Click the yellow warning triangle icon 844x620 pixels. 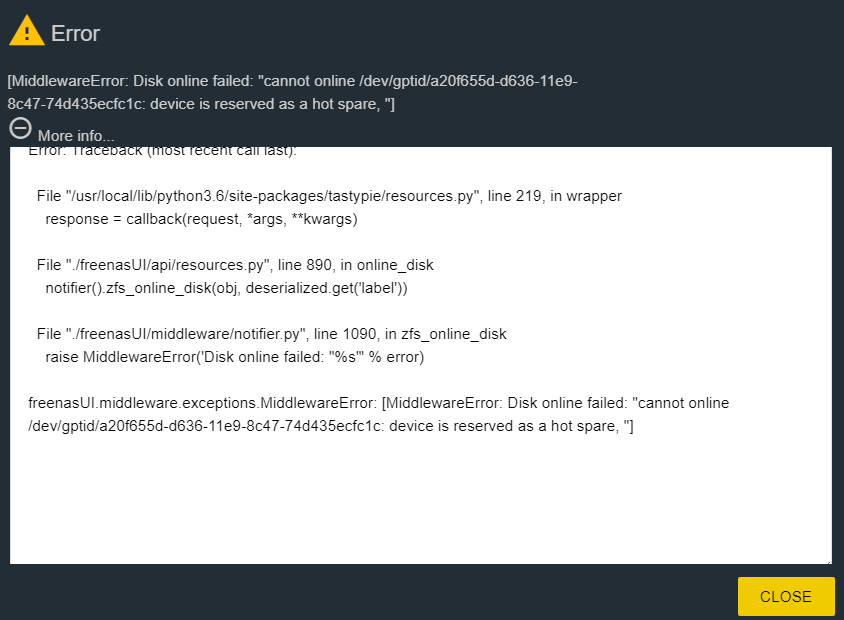click(27, 31)
